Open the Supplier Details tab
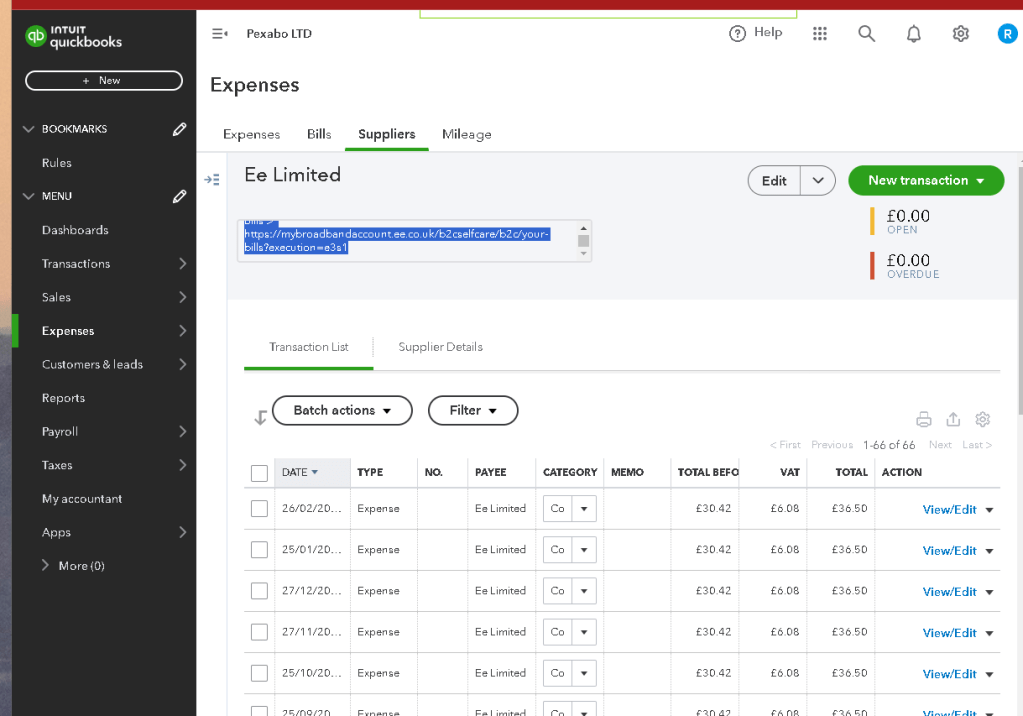Viewport: 1023px width, 716px height. [440, 347]
